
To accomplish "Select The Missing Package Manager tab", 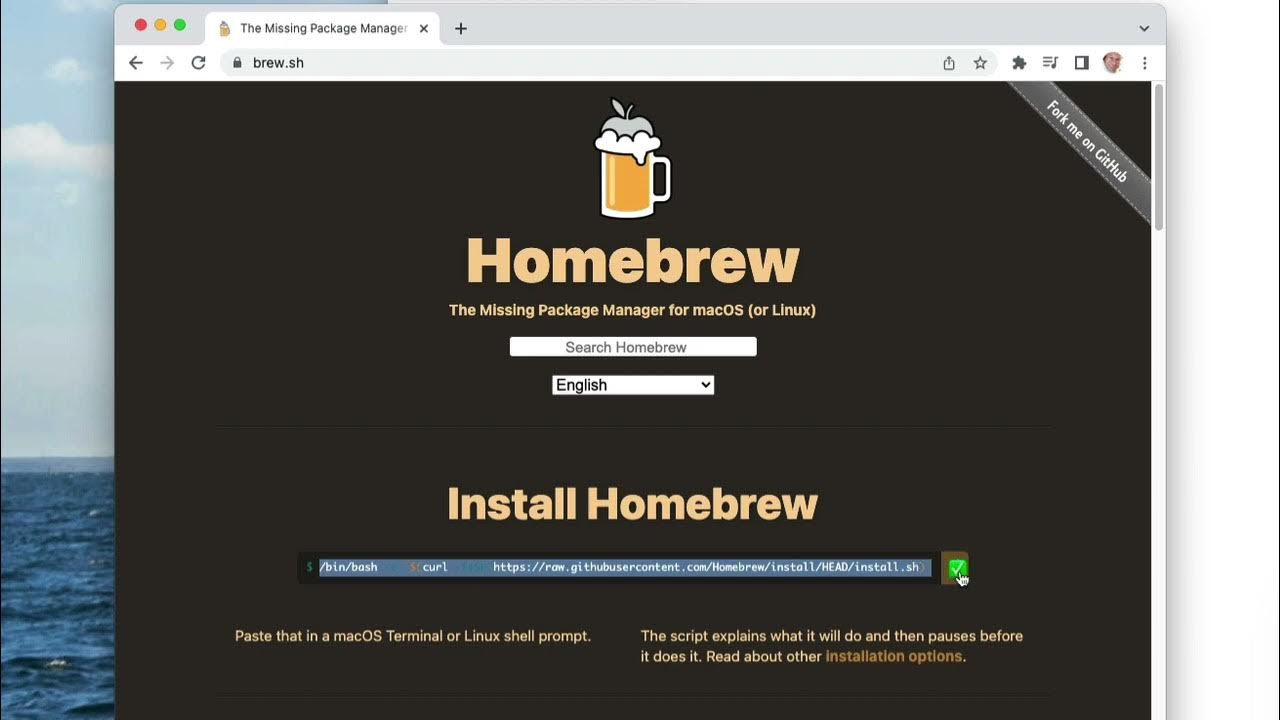I will [x=322, y=28].
